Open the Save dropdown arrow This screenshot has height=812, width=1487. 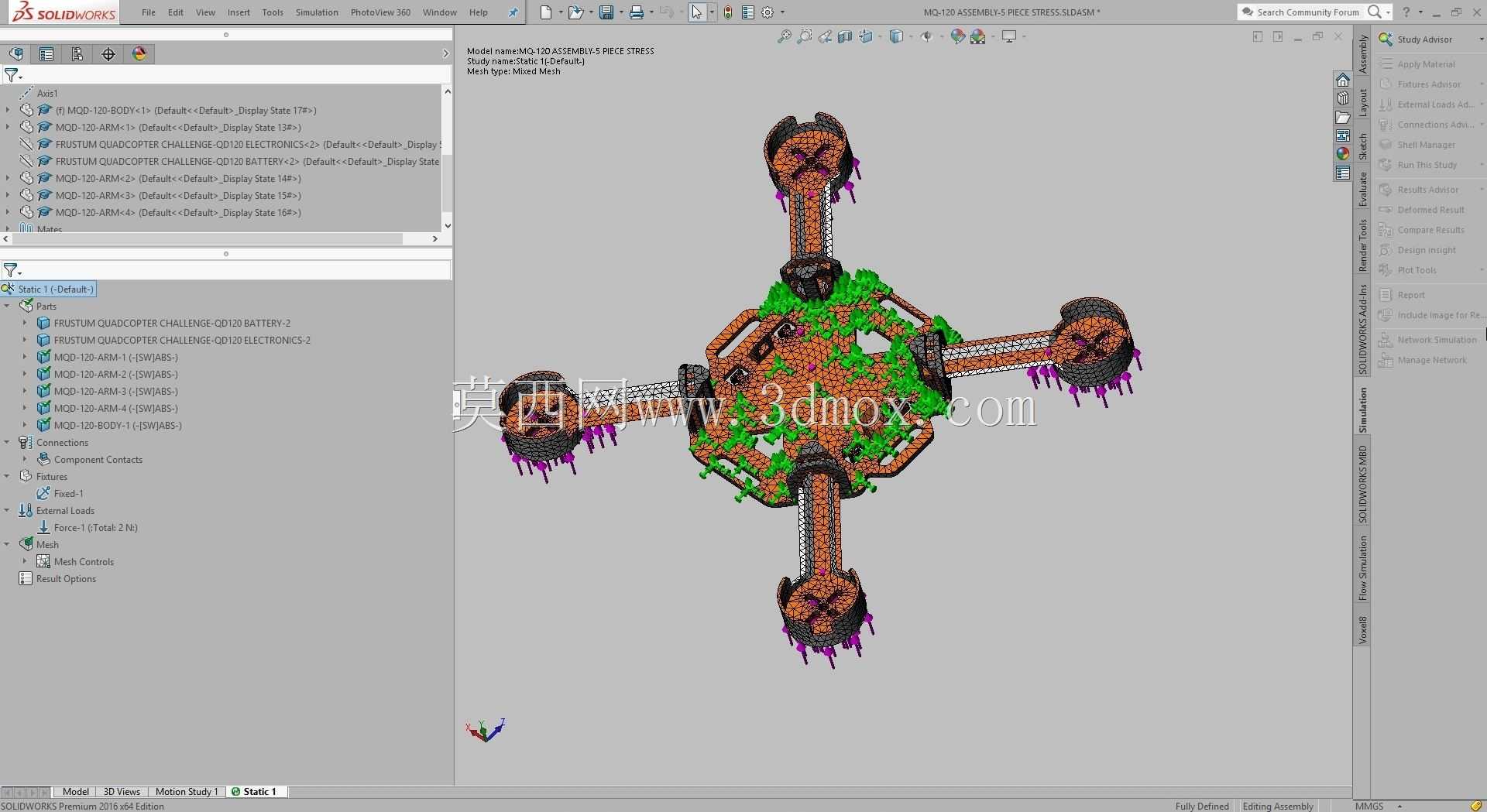[x=620, y=12]
